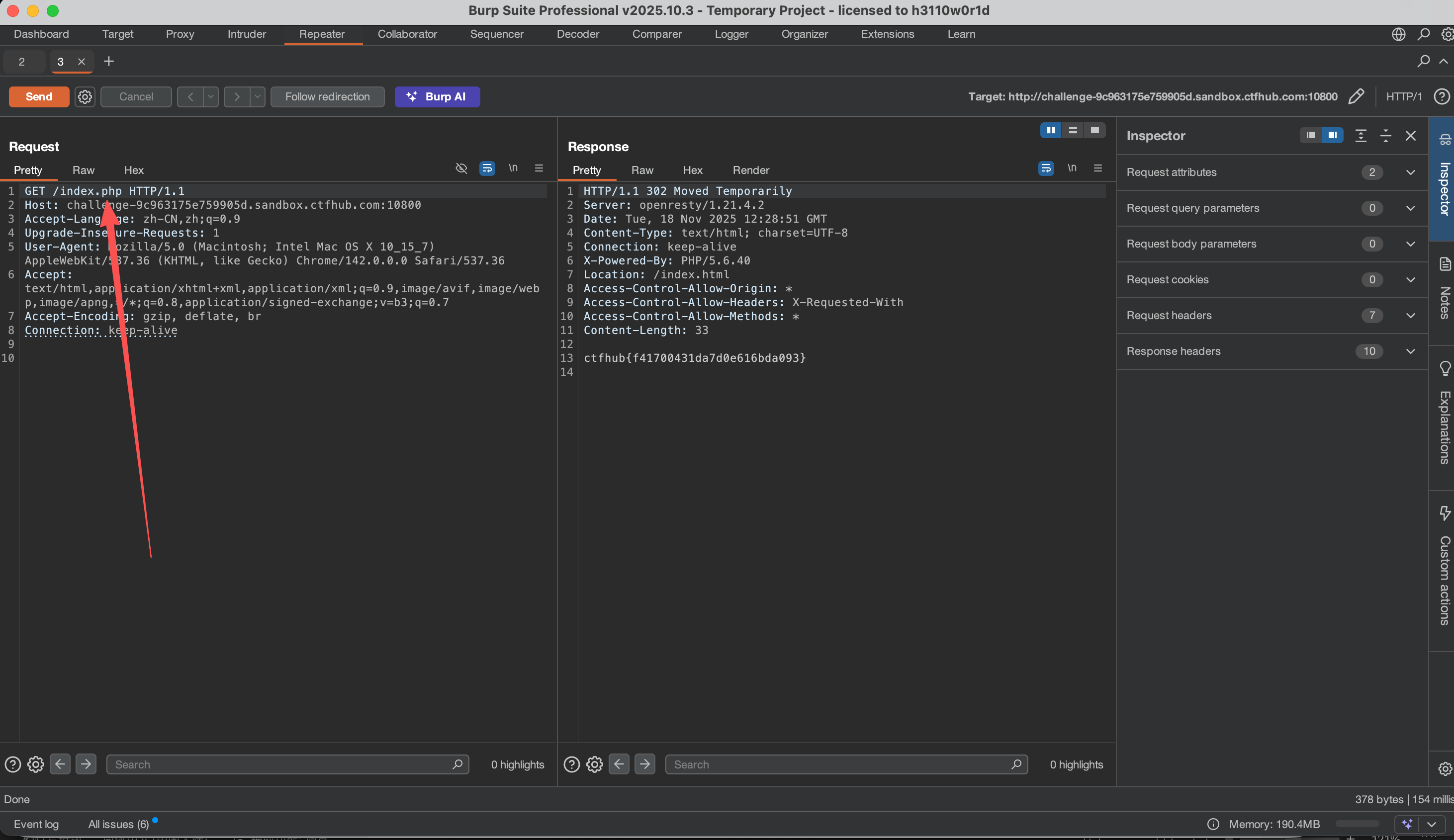Click the Follow redirection button
The width and height of the screenshot is (1454, 840).
[x=327, y=96]
